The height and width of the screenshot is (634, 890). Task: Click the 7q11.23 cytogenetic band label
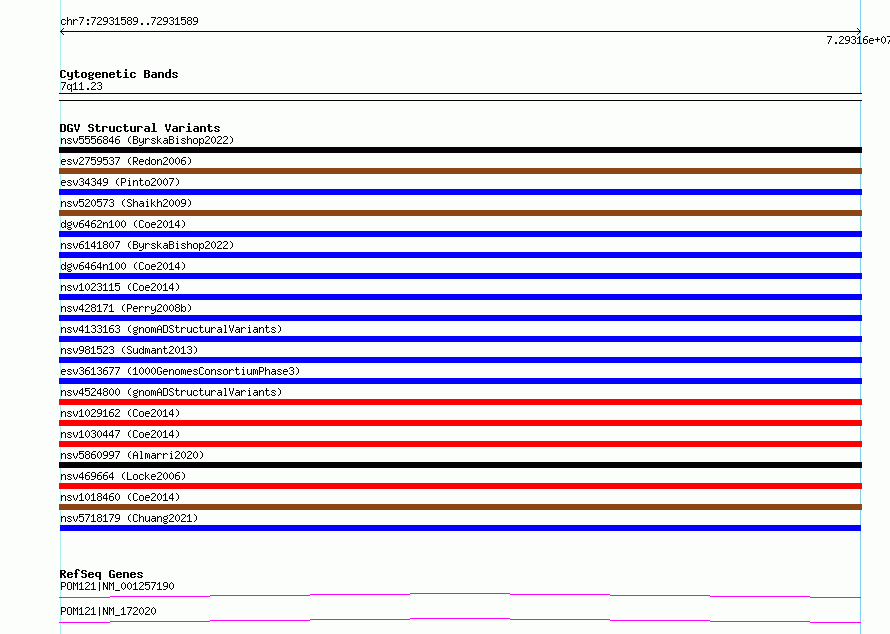click(x=81, y=86)
